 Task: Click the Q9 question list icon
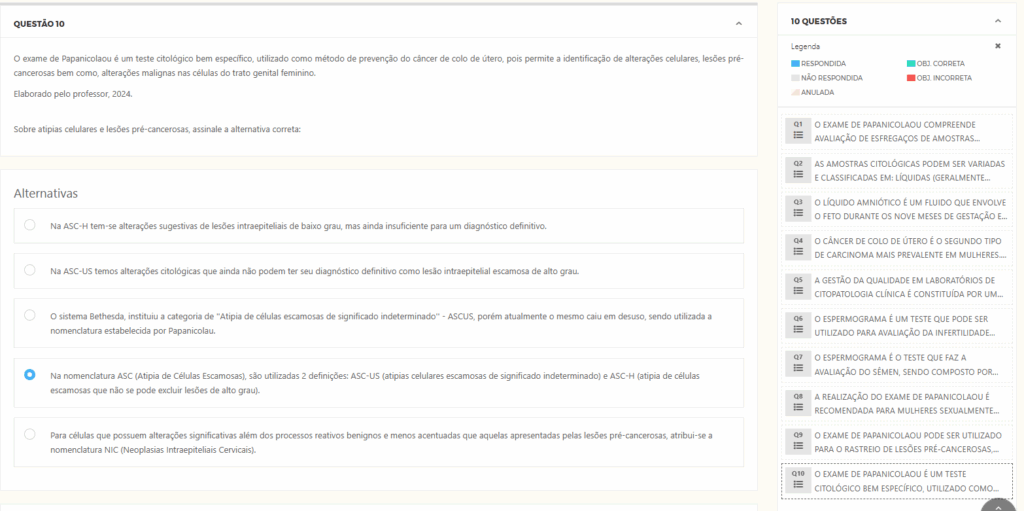tap(798, 442)
